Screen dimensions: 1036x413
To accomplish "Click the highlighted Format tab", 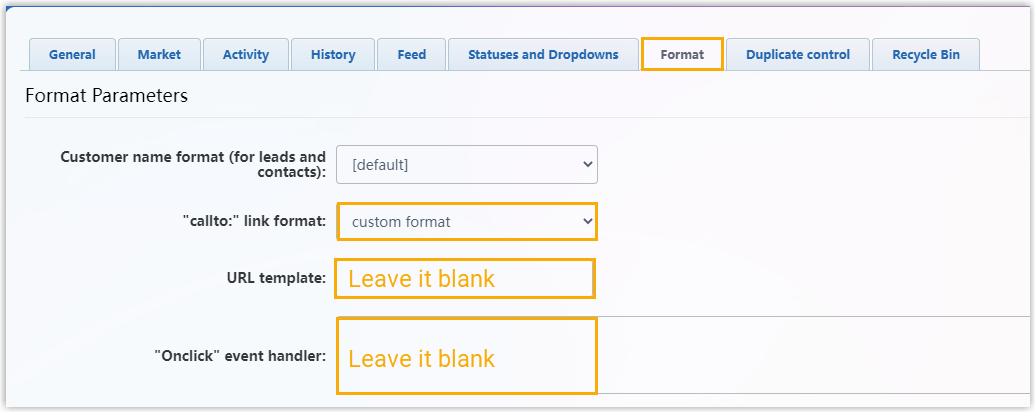I will coord(682,55).
